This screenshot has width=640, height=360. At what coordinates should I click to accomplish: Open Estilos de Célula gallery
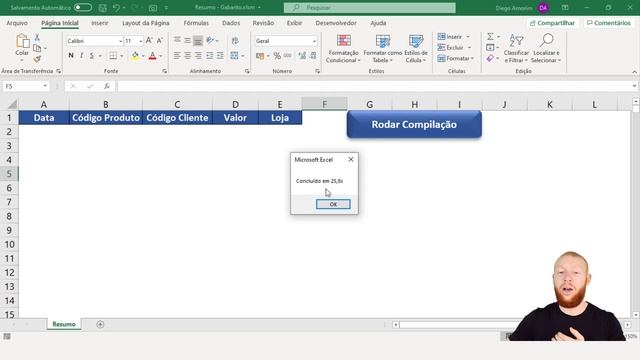416,49
